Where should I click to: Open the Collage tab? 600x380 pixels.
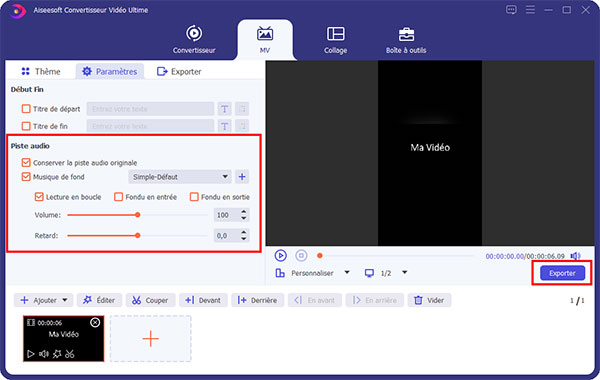(335, 39)
